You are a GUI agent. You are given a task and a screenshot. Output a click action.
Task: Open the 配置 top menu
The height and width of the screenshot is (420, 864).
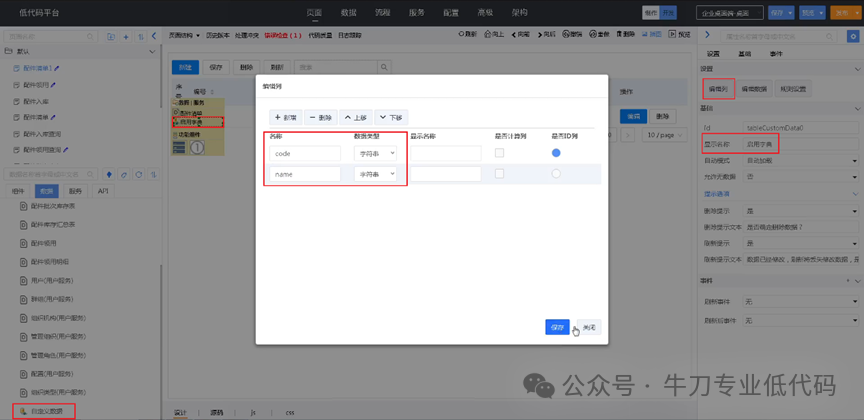pyautogui.click(x=451, y=13)
